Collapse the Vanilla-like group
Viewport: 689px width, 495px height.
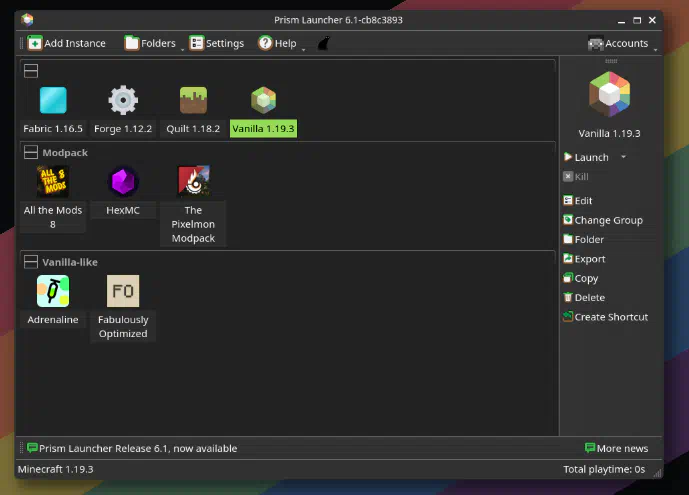pyautogui.click(x=31, y=262)
